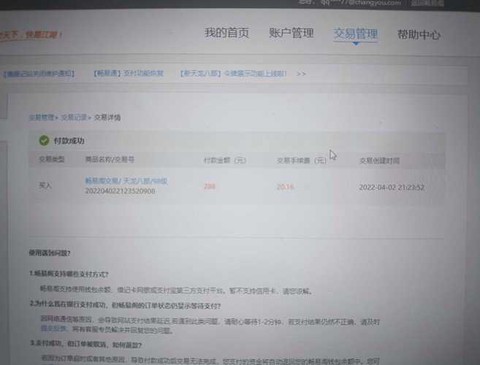Click the 交易记录 breadcrumb link
The width and height of the screenshot is (480, 365).
click(x=73, y=117)
